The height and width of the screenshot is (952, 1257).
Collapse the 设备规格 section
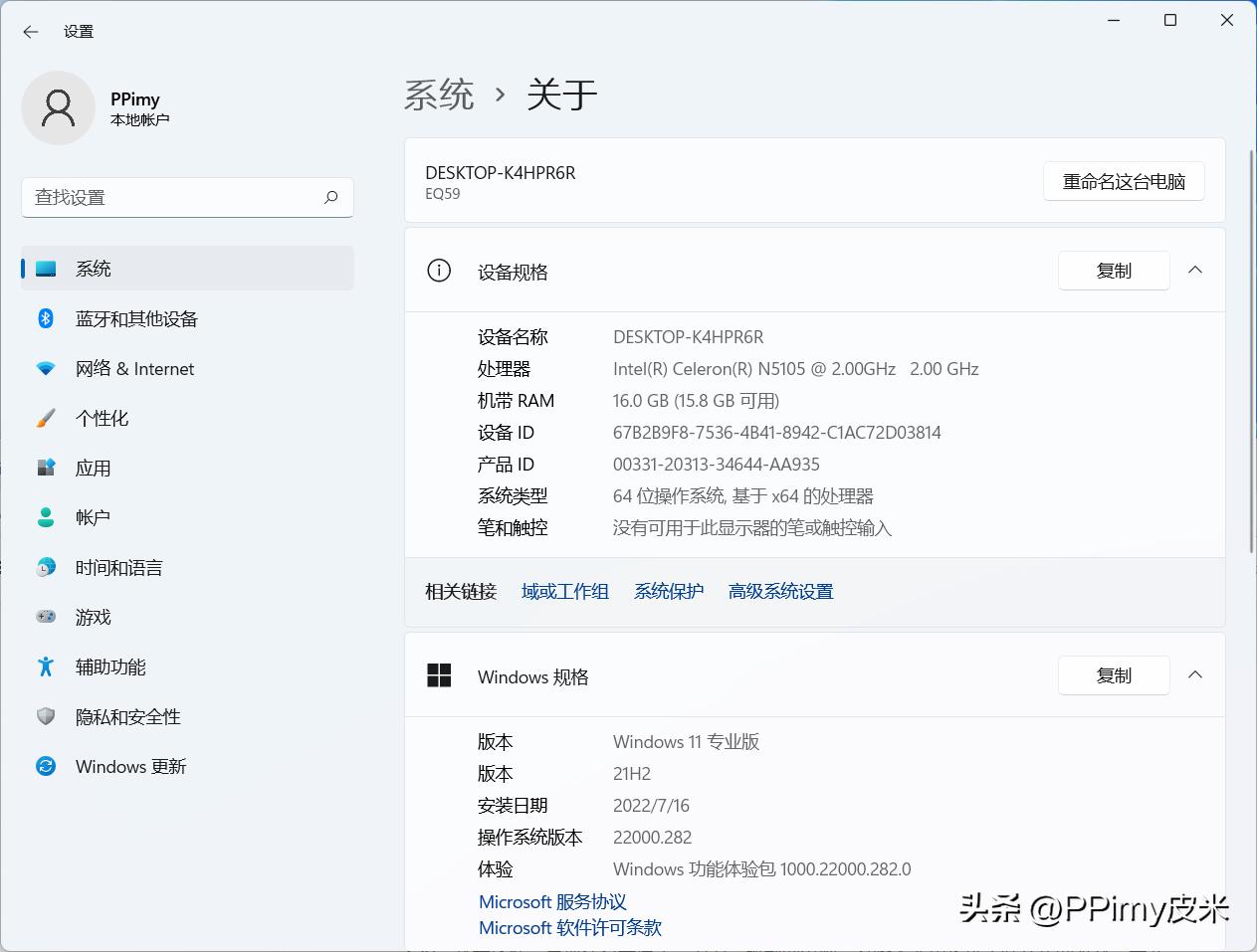(x=1195, y=270)
